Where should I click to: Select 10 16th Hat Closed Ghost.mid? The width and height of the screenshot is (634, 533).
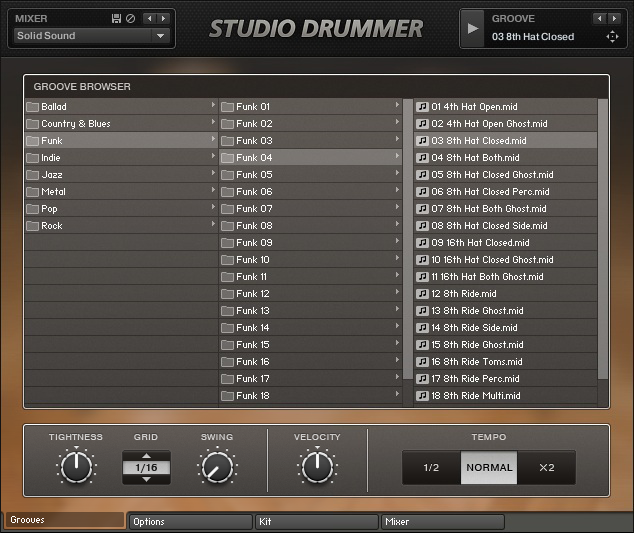(505, 260)
